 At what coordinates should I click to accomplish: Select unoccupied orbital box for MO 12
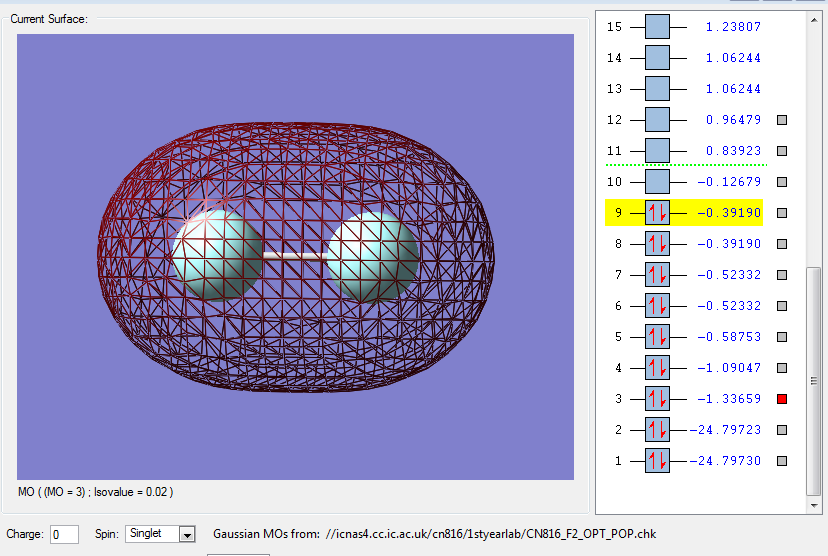tap(657, 120)
